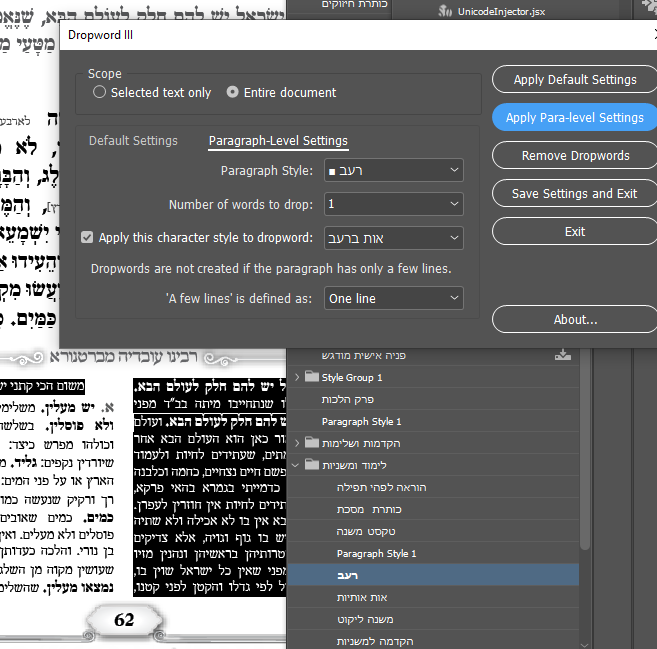Click Save Settings and Exit

(x=574, y=194)
